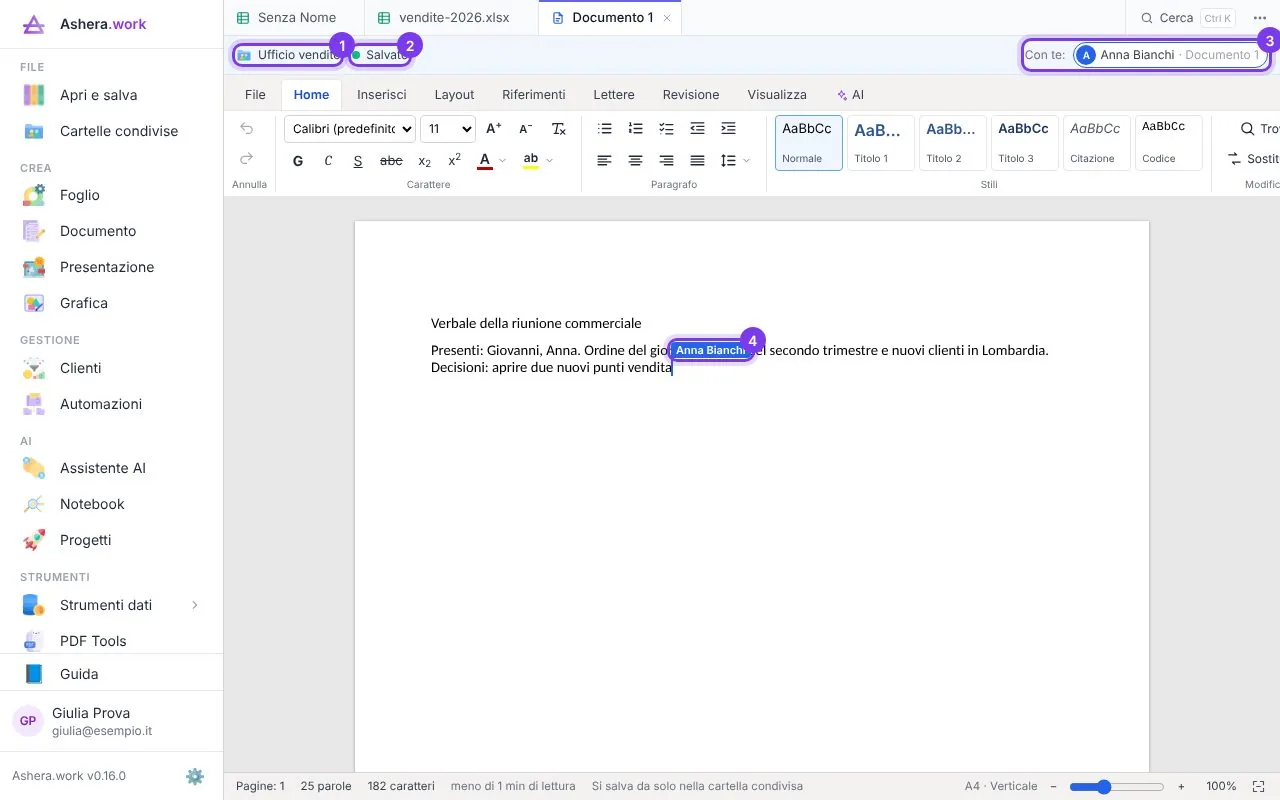Increase font size with A+ icon
Screen dimensions: 1280x800
click(494, 128)
